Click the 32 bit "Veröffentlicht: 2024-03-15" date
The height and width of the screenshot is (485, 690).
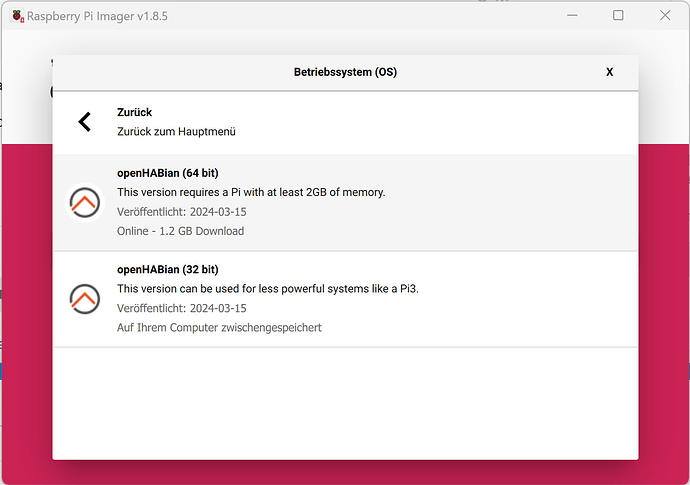[x=182, y=308]
